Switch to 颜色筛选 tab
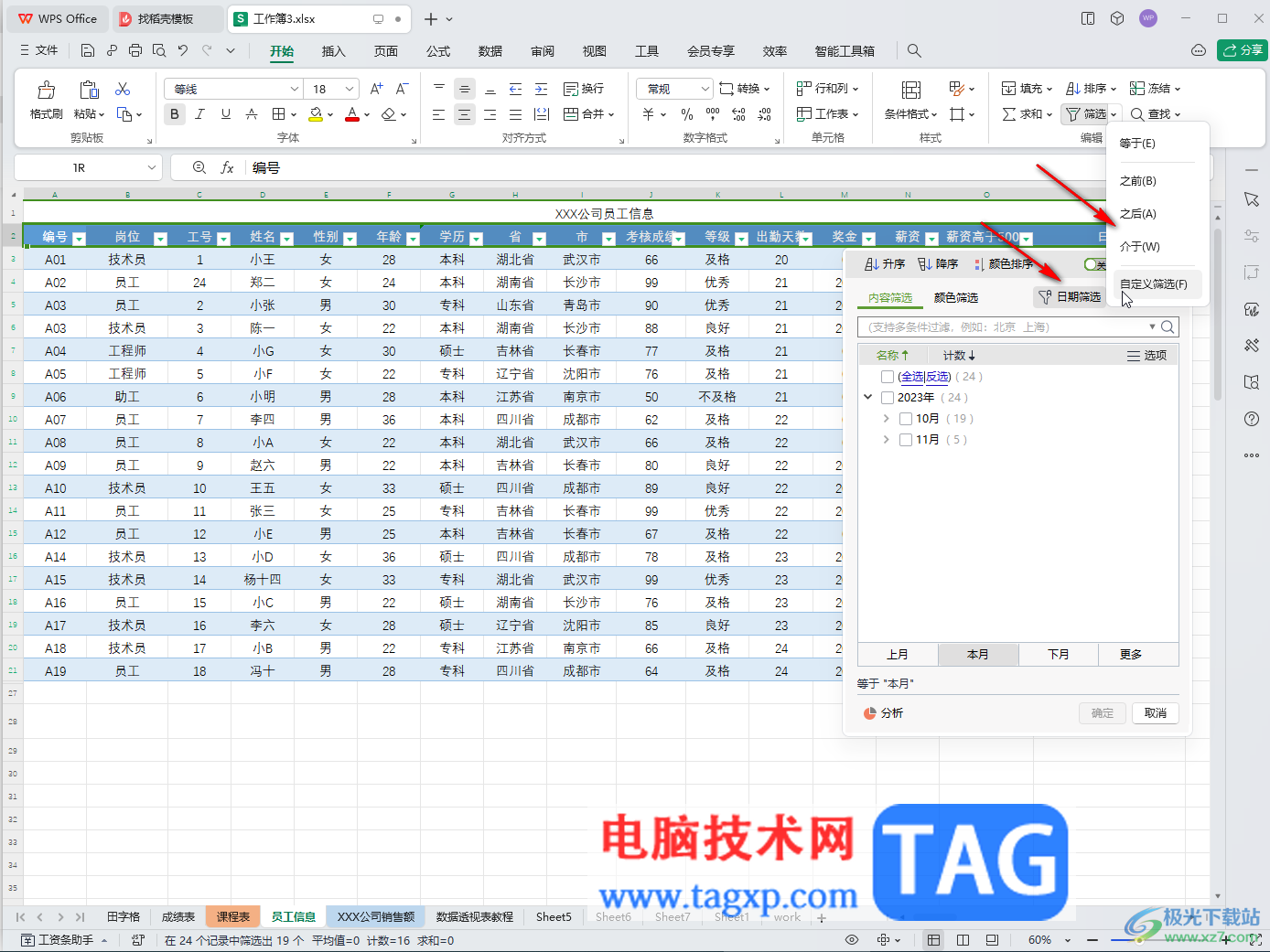The width and height of the screenshot is (1270, 952). tap(956, 298)
